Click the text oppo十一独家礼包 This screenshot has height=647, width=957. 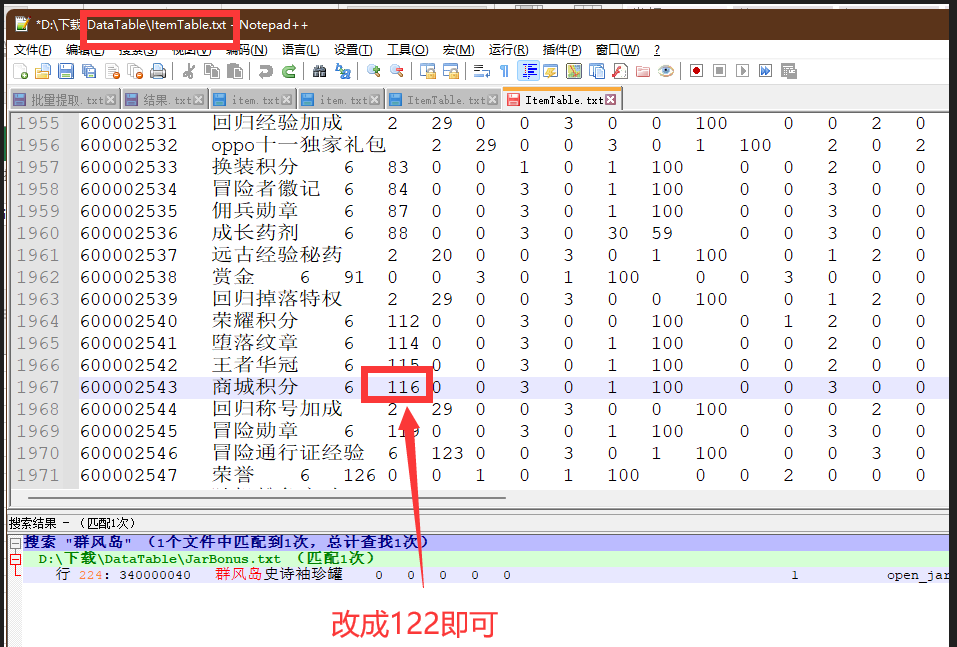298,145
